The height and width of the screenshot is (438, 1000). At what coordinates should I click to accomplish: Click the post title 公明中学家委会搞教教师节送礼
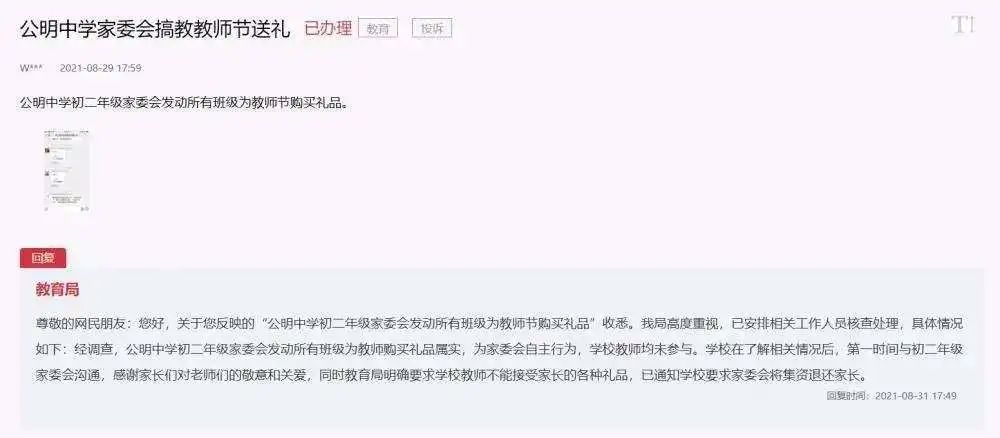coord(155,29)
